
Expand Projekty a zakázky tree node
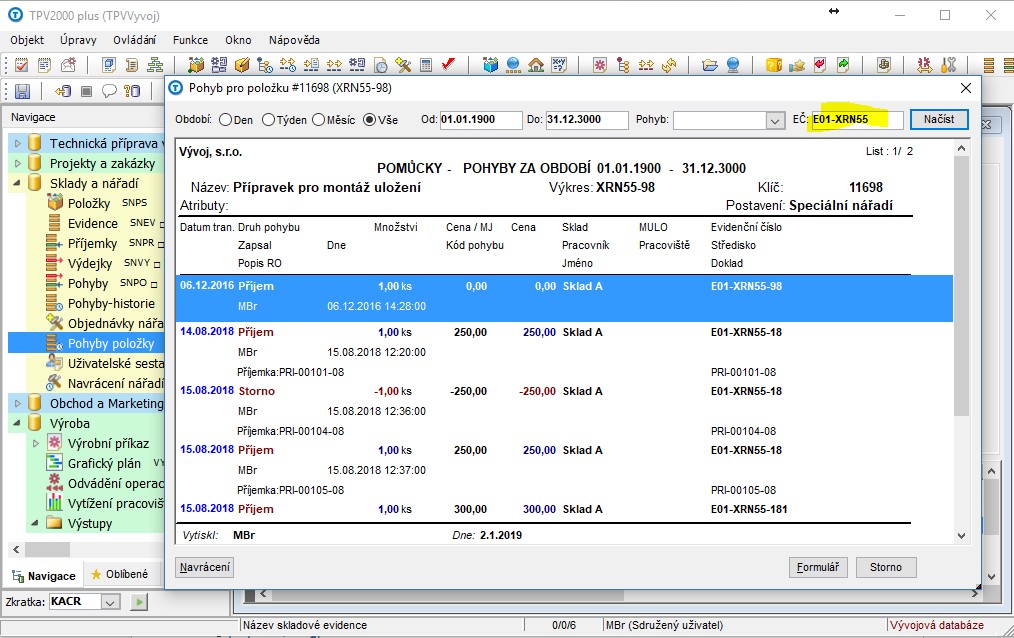tap(17, 164)
